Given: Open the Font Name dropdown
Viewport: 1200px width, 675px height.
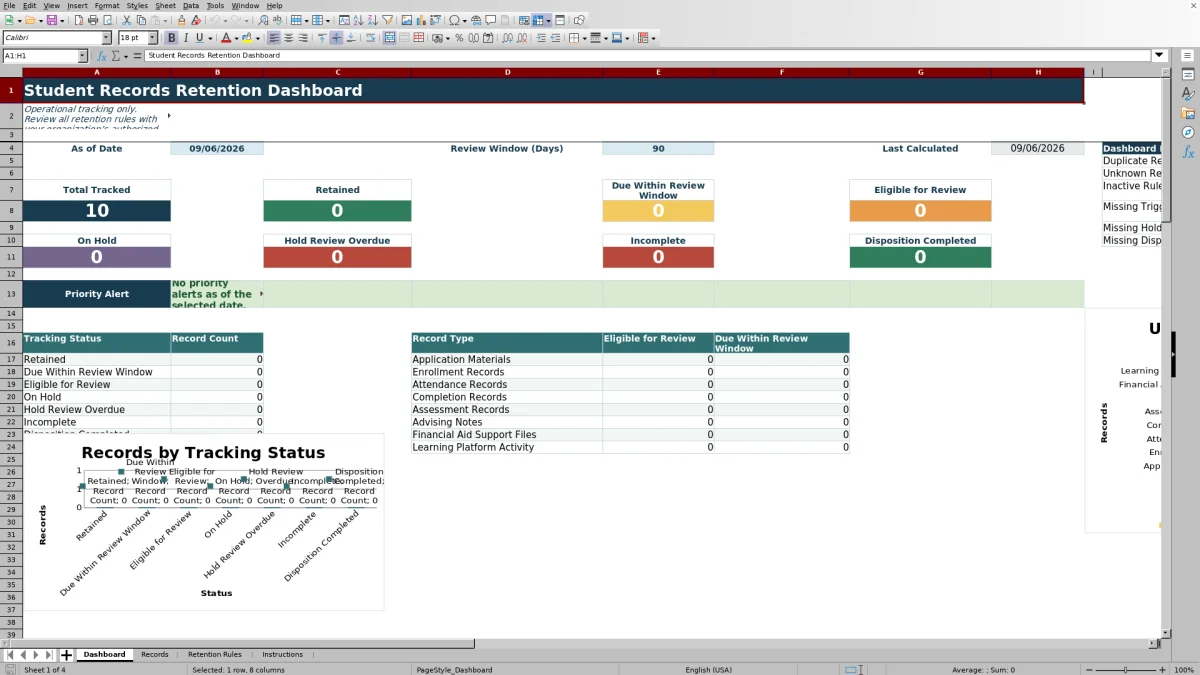Looking at the screenshot, I should point(107,38).
